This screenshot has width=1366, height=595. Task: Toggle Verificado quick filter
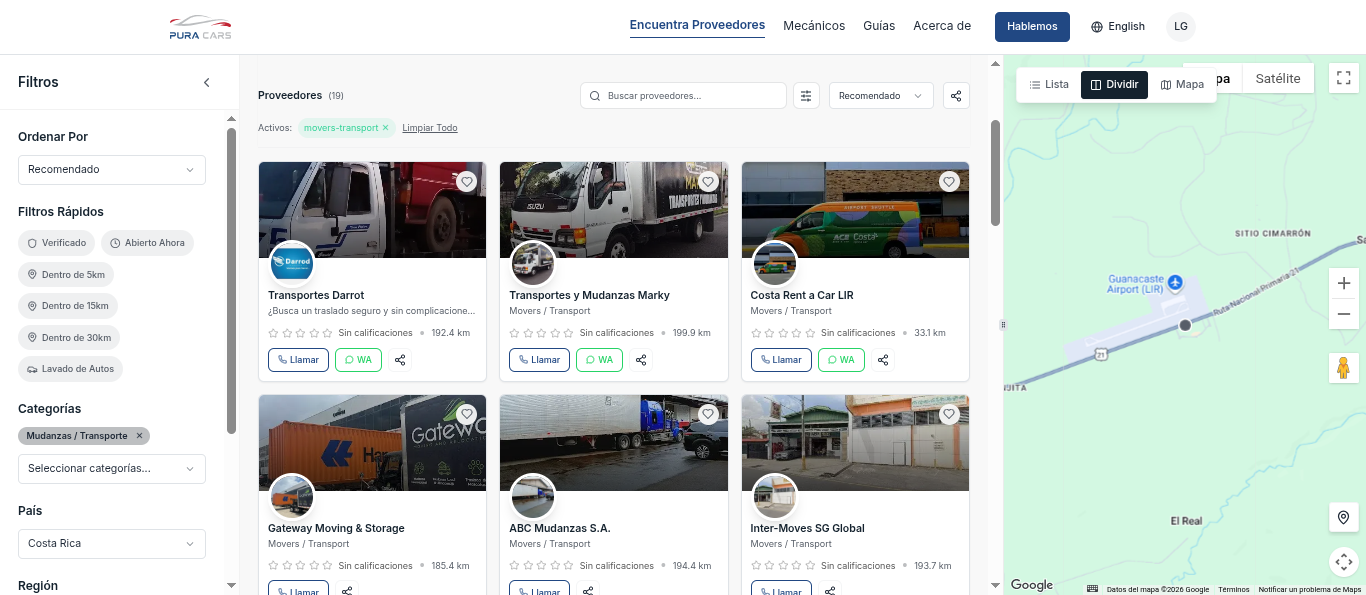[x=57, y=243]
